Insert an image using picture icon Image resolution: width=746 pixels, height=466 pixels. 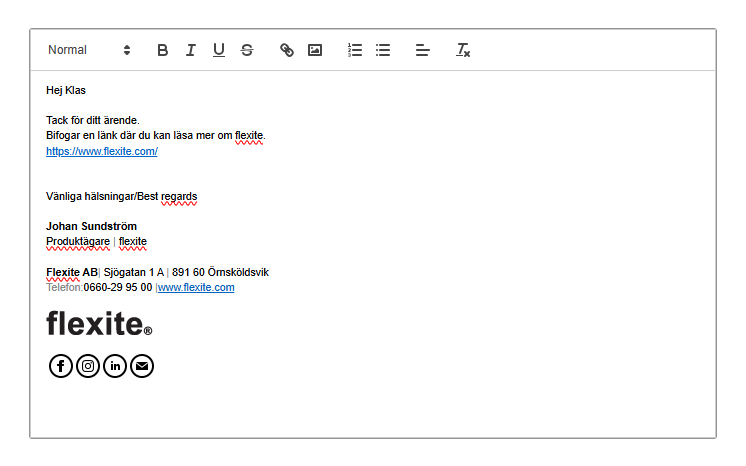coord(314,50)
